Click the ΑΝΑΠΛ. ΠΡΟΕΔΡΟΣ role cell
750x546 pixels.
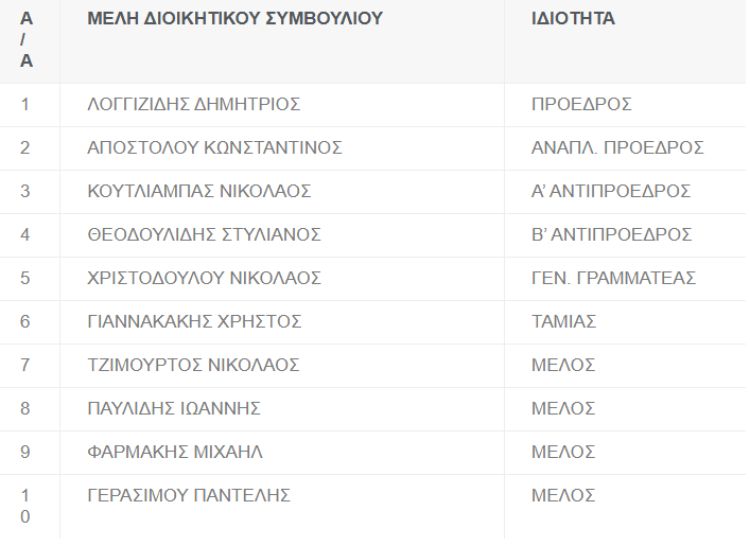pos(617,149)
